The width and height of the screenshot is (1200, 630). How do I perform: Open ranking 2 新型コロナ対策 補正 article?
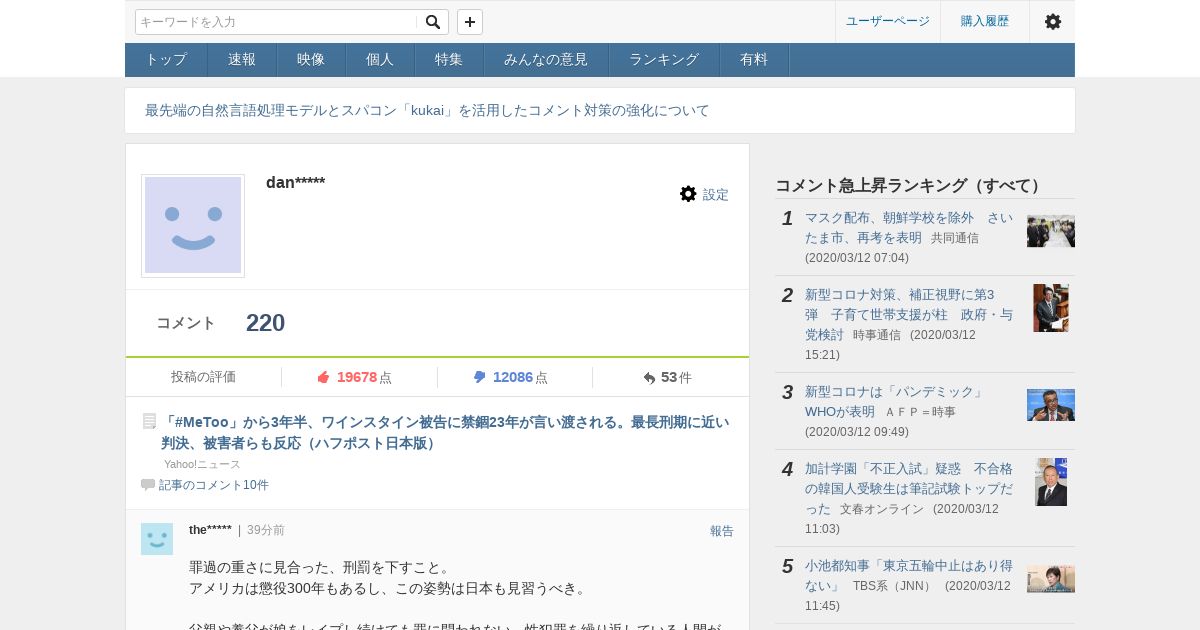[x=909, y=314]
